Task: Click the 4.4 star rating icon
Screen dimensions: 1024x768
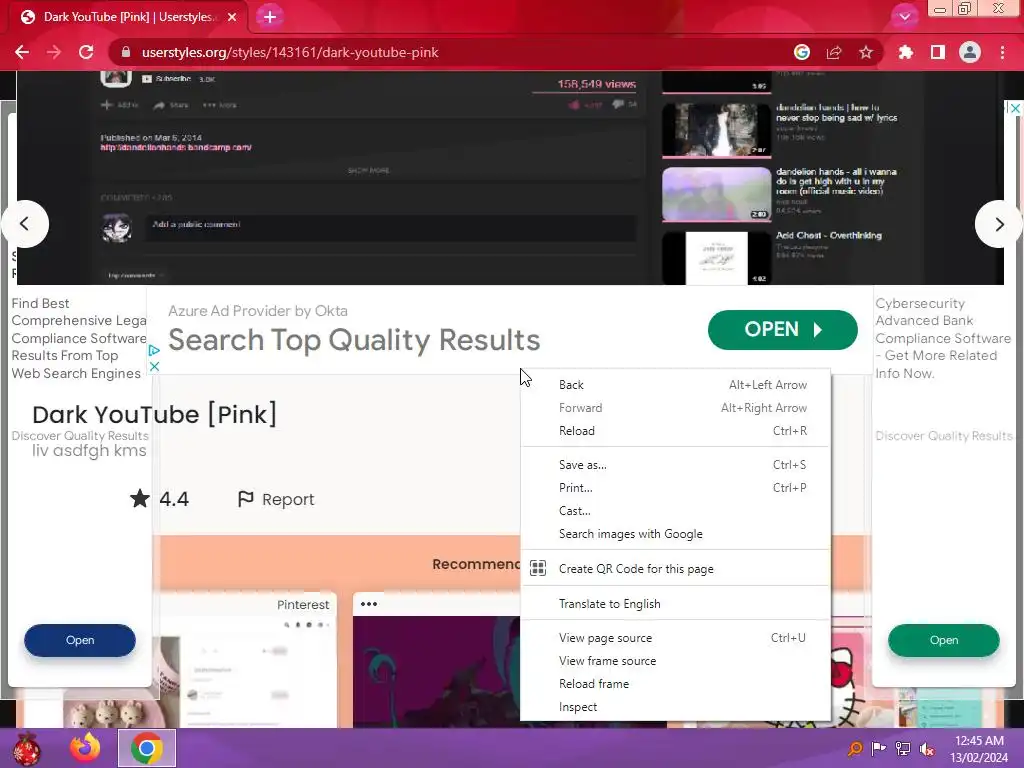Action: pos(140,499)
